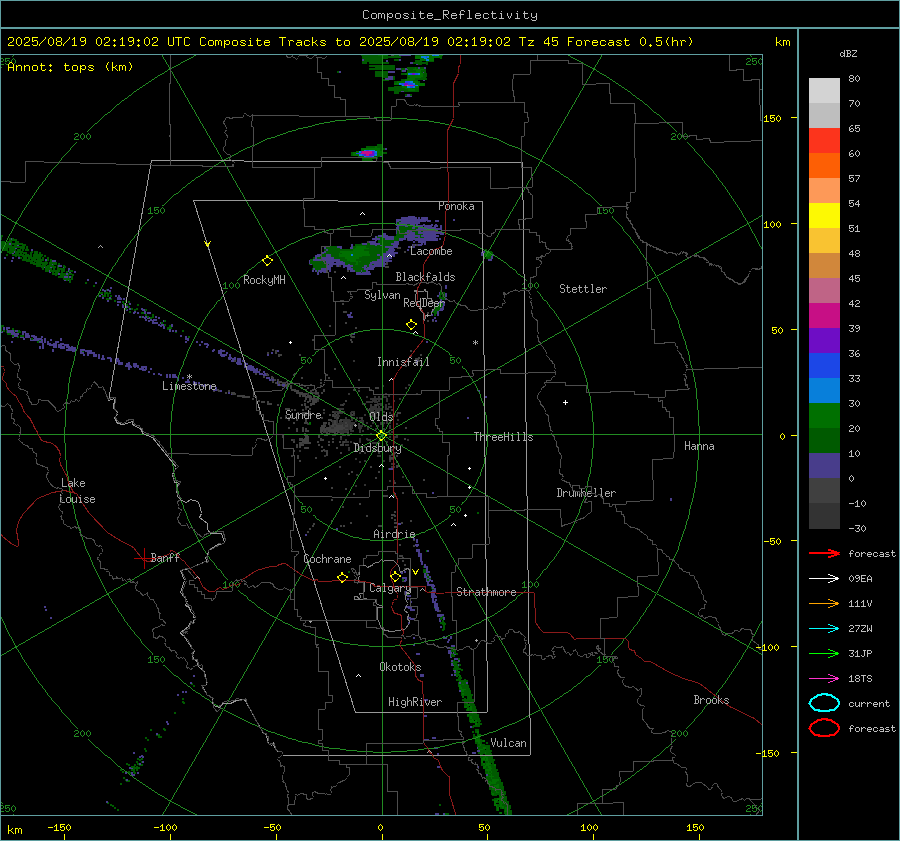Click the blue 33-36 dBZ legend swatch
The width and height of the screenshot is (900, 841).
pyautogui.click(x=824, y=366)
